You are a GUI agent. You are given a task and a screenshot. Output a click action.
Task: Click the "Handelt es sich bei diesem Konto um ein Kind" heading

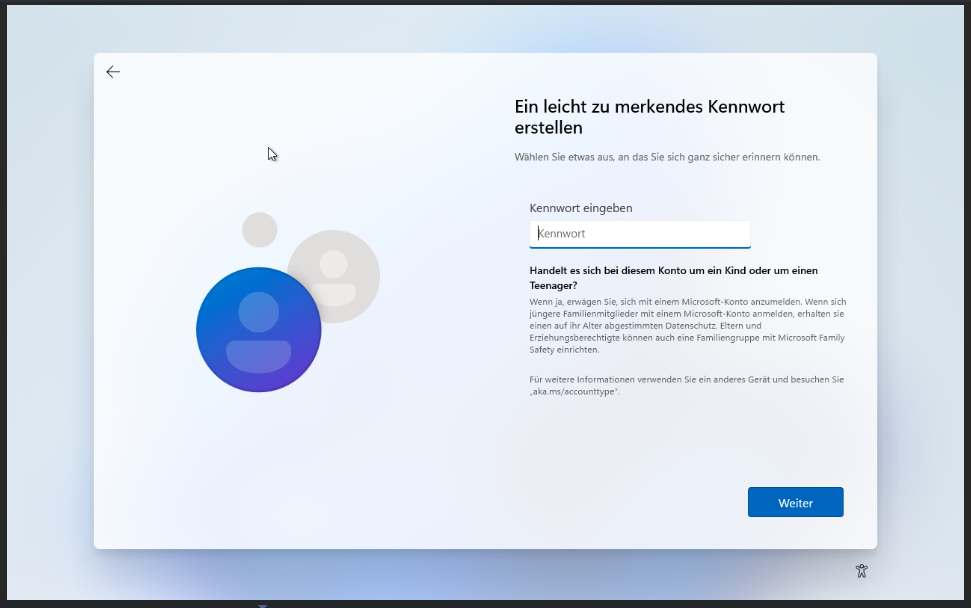tap(674, 278)
